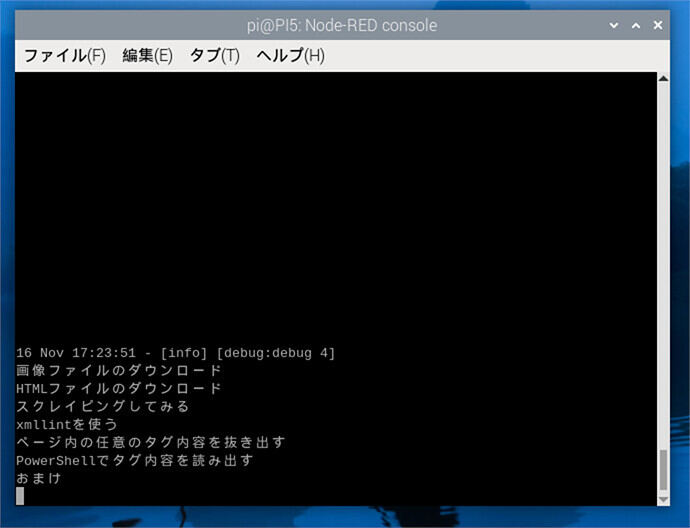Click the scrollbar down arrow
Viewport: 690px width, 528px height.
tap(663, 500)
